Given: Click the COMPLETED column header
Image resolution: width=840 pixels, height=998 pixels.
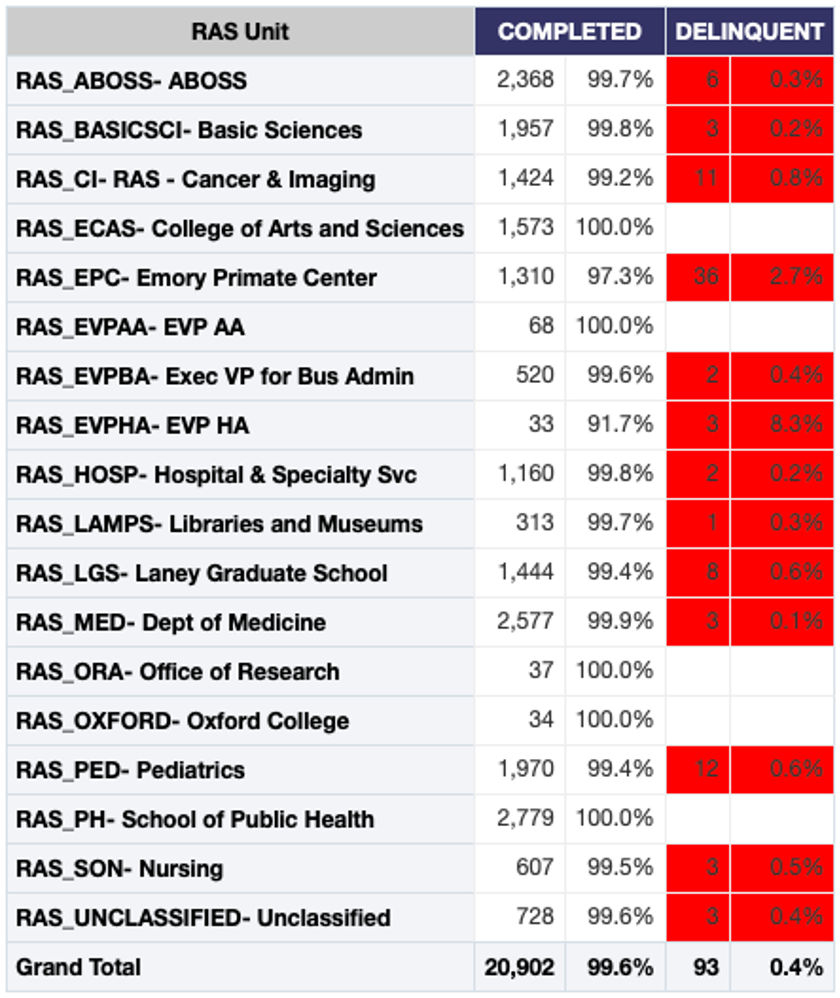Looking at the screenshot, I should point(569,32).
